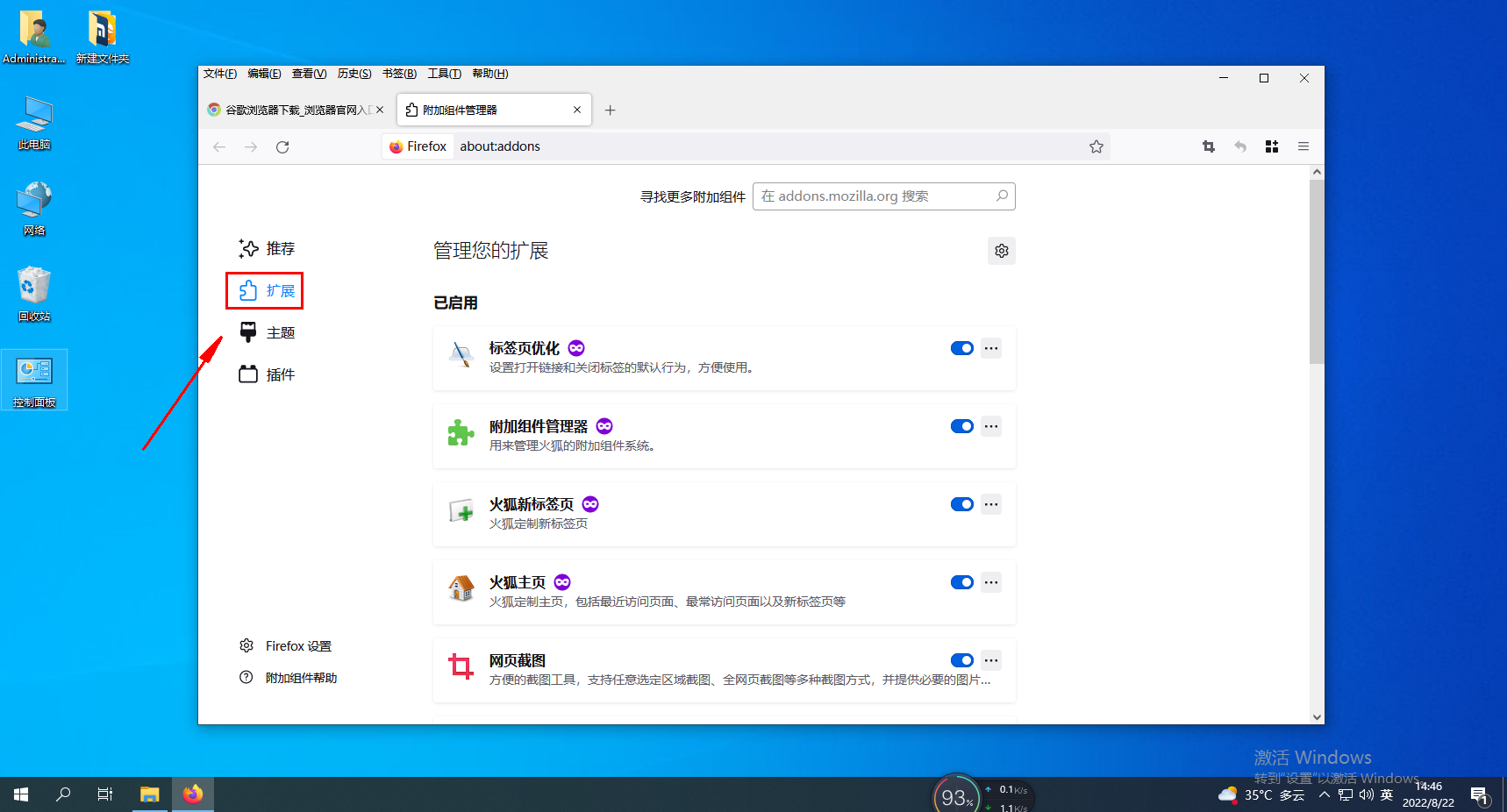Click the search magnifier in addons search box
The width and height of the screenshot is (1507, 812).
pyautogui.click(x=1002, y=196)
